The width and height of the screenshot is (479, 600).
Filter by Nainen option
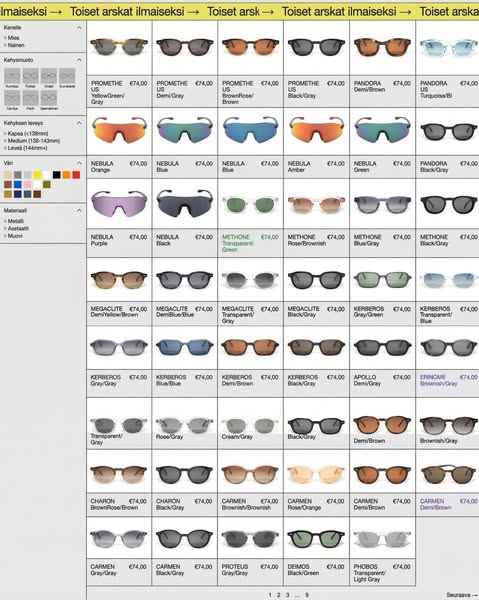pos(14,45)
